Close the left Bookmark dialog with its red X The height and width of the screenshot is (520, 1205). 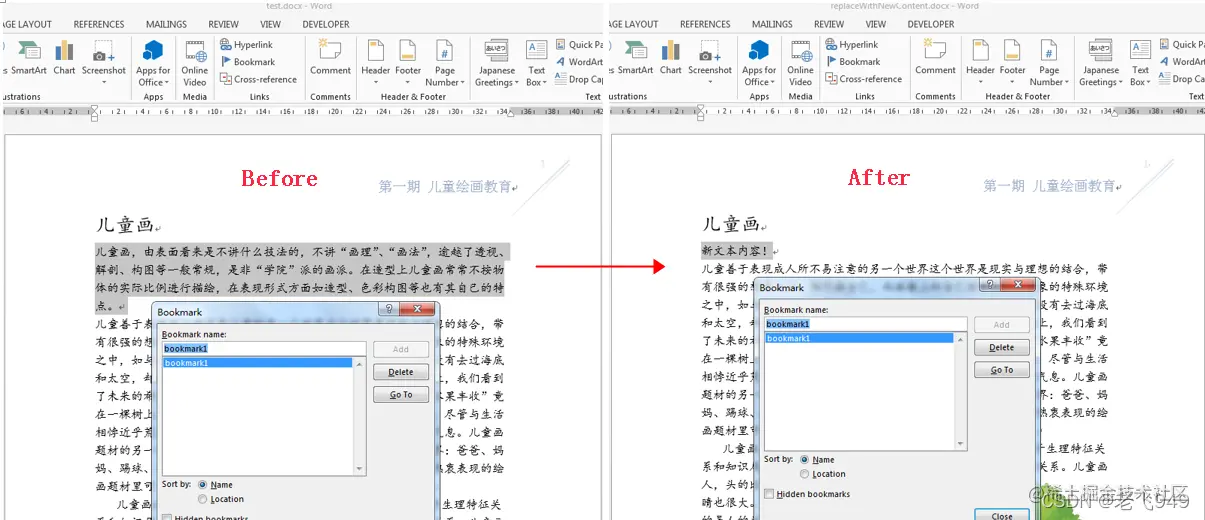pos(417,311)
